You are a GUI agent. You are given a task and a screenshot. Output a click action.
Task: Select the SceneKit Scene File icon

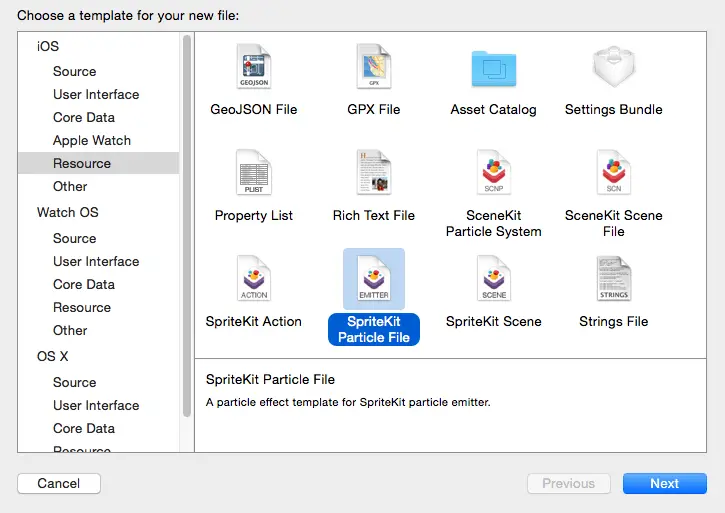613,173
